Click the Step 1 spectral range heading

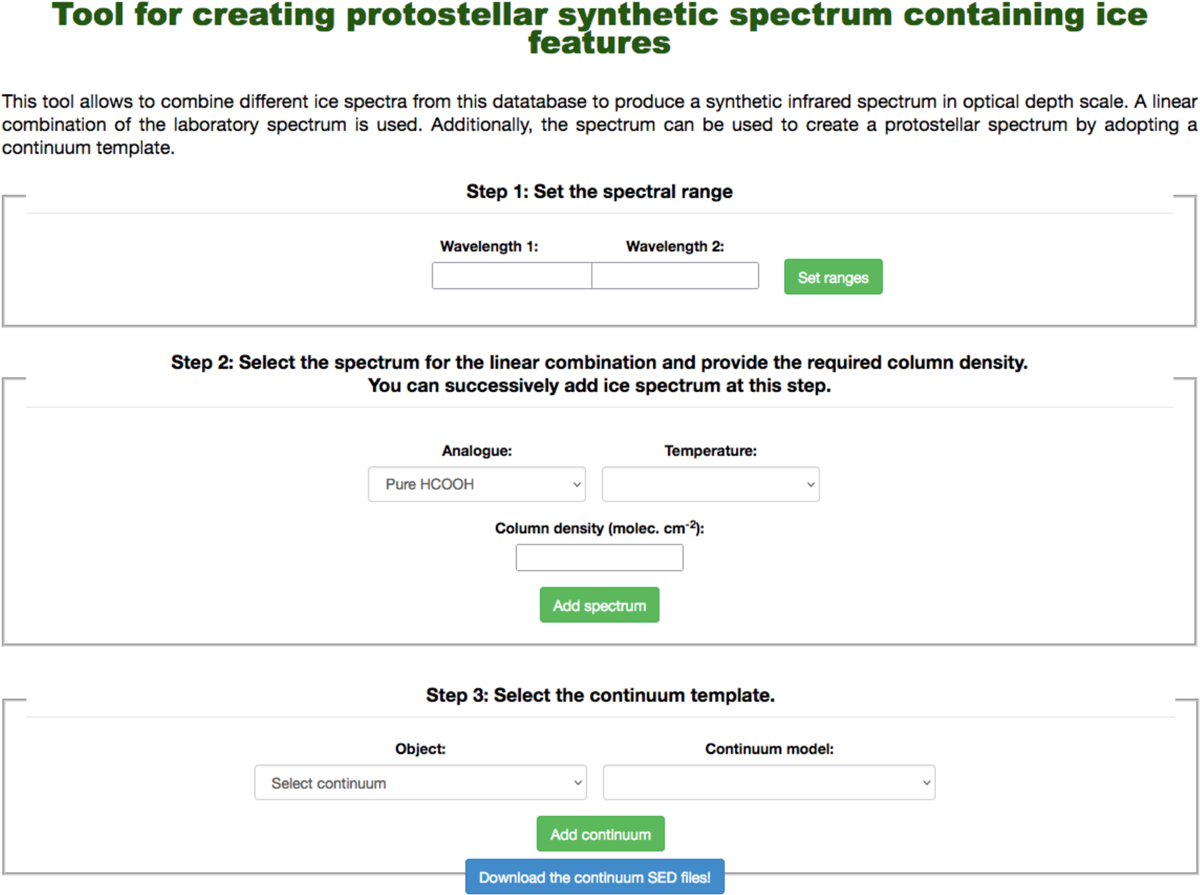click(599, 192)
